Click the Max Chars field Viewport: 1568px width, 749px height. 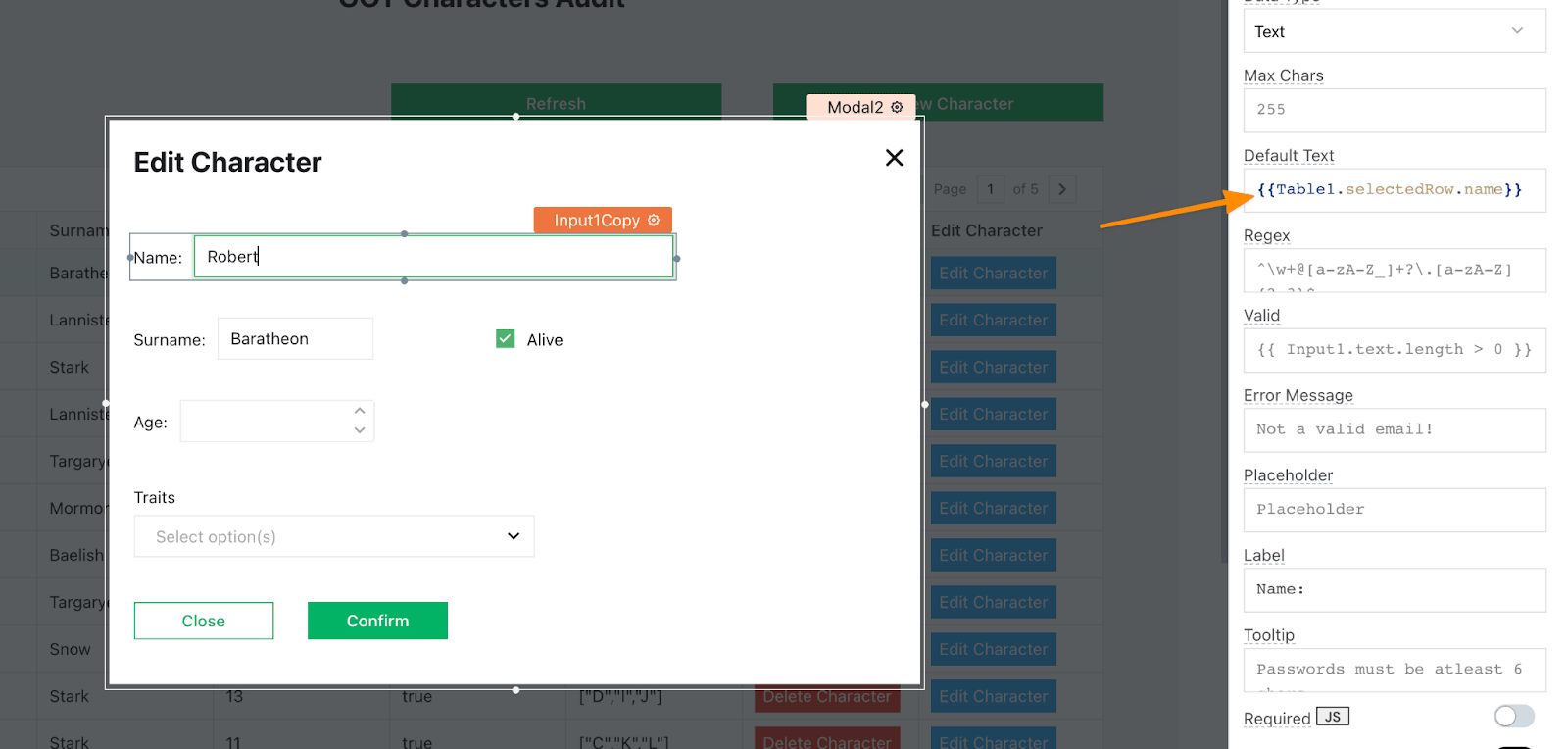pyautogui.click(x=1394, y=110)
